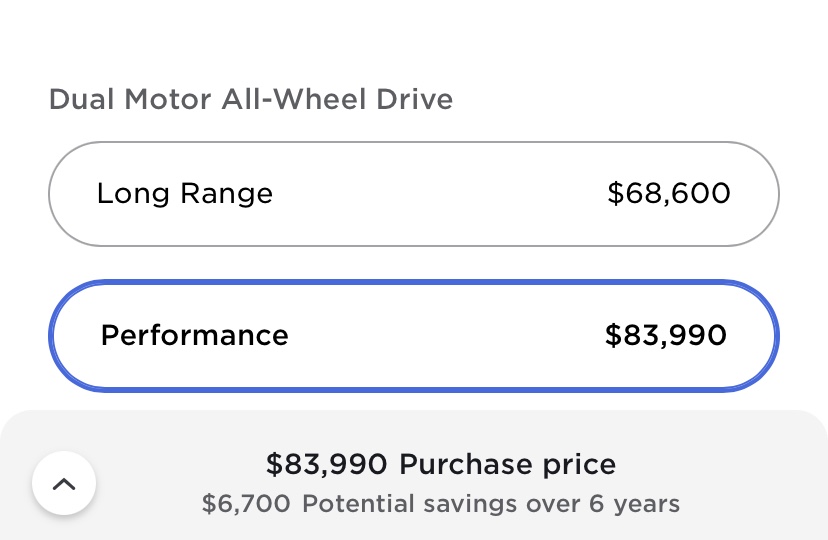The height and width of the screenshot is (540, 828).
Task: Open the Potential savings over 6 years details
Action: [440, 503]
